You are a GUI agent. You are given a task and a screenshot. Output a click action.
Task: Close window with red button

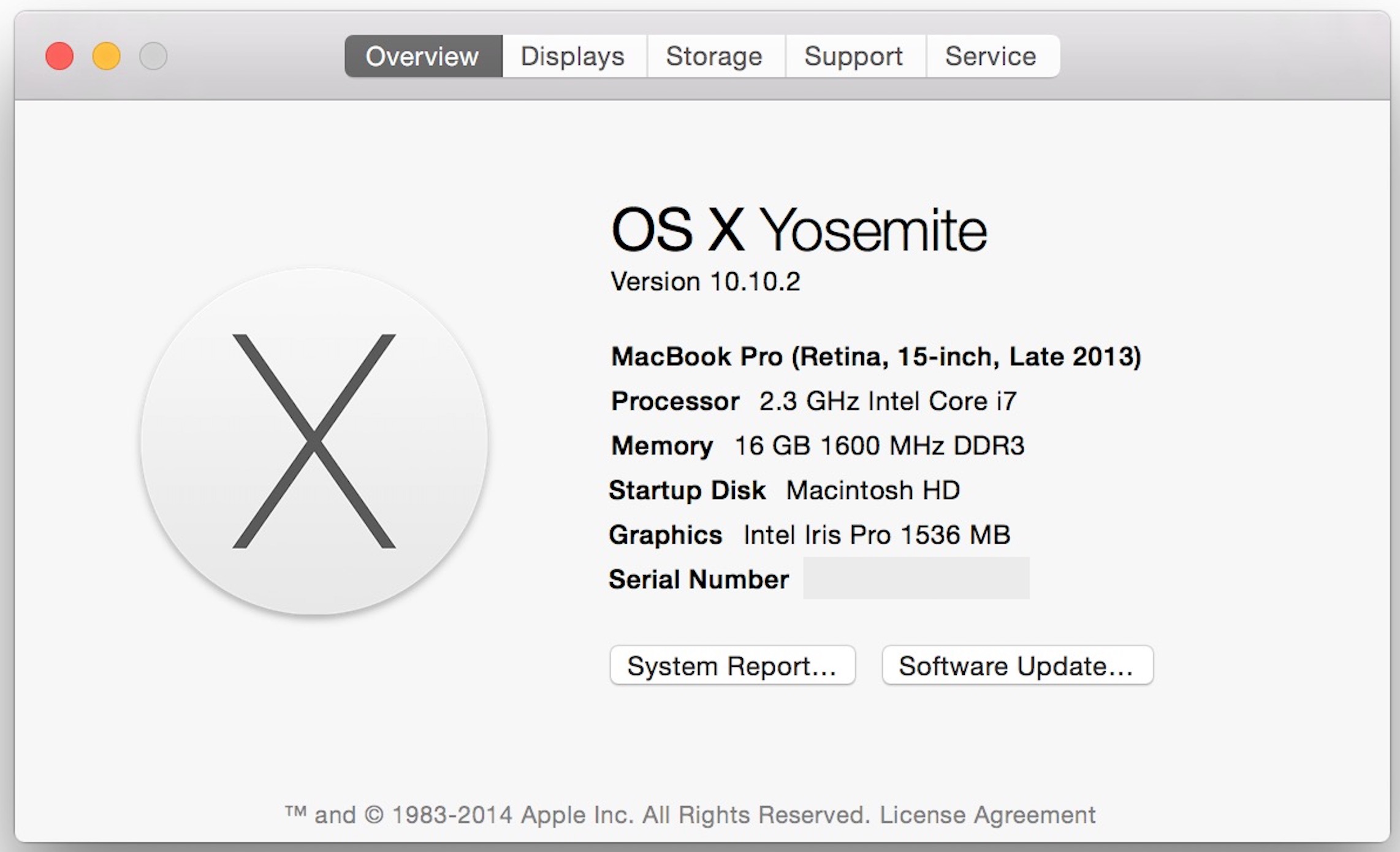(x=59, y=56)
